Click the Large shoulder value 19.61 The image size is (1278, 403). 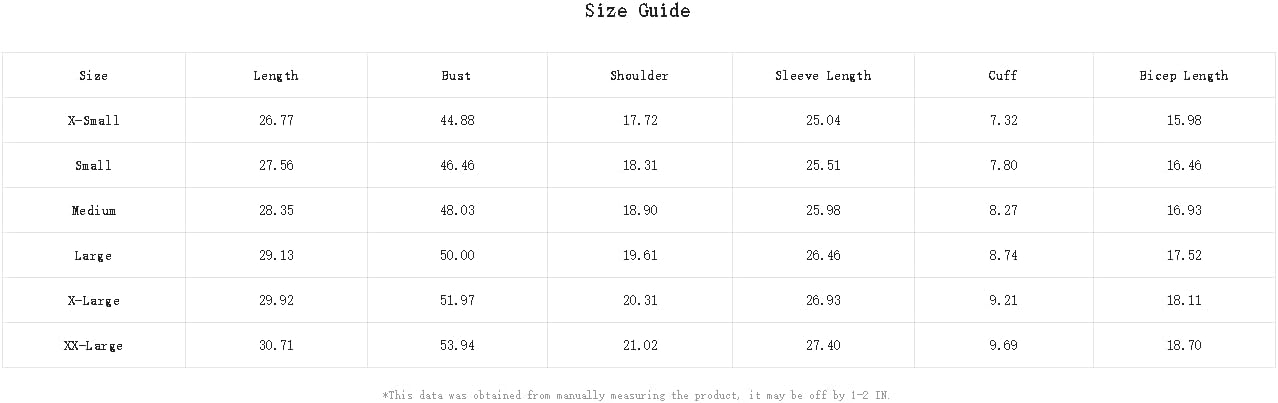tap(640, 255)
